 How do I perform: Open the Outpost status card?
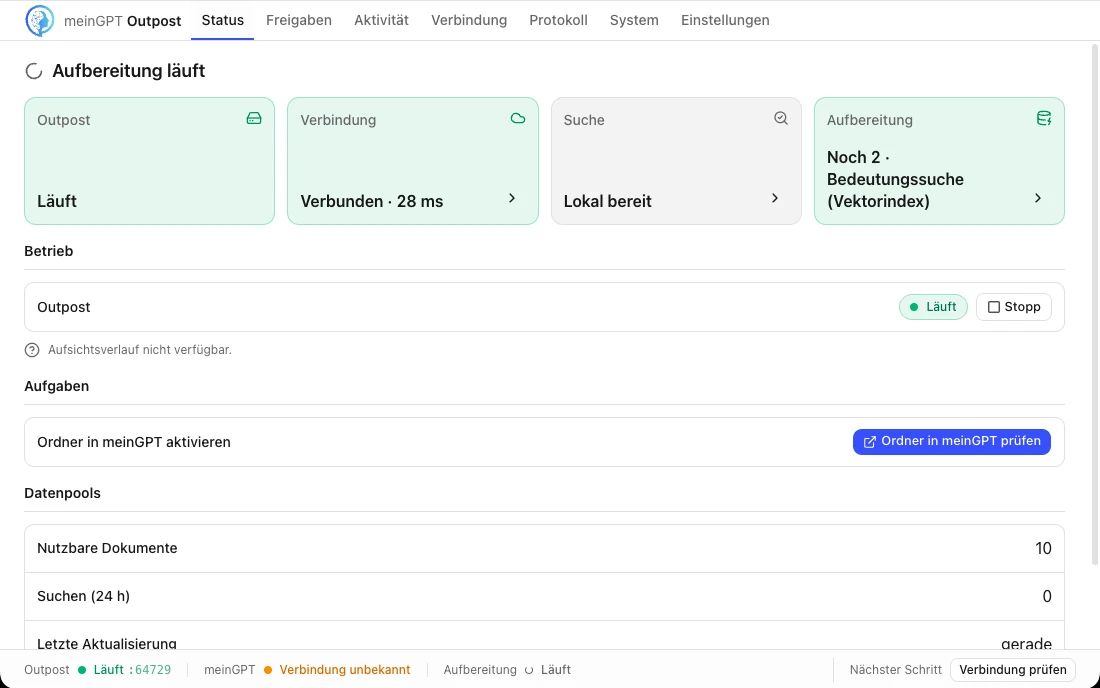point(149,161)
